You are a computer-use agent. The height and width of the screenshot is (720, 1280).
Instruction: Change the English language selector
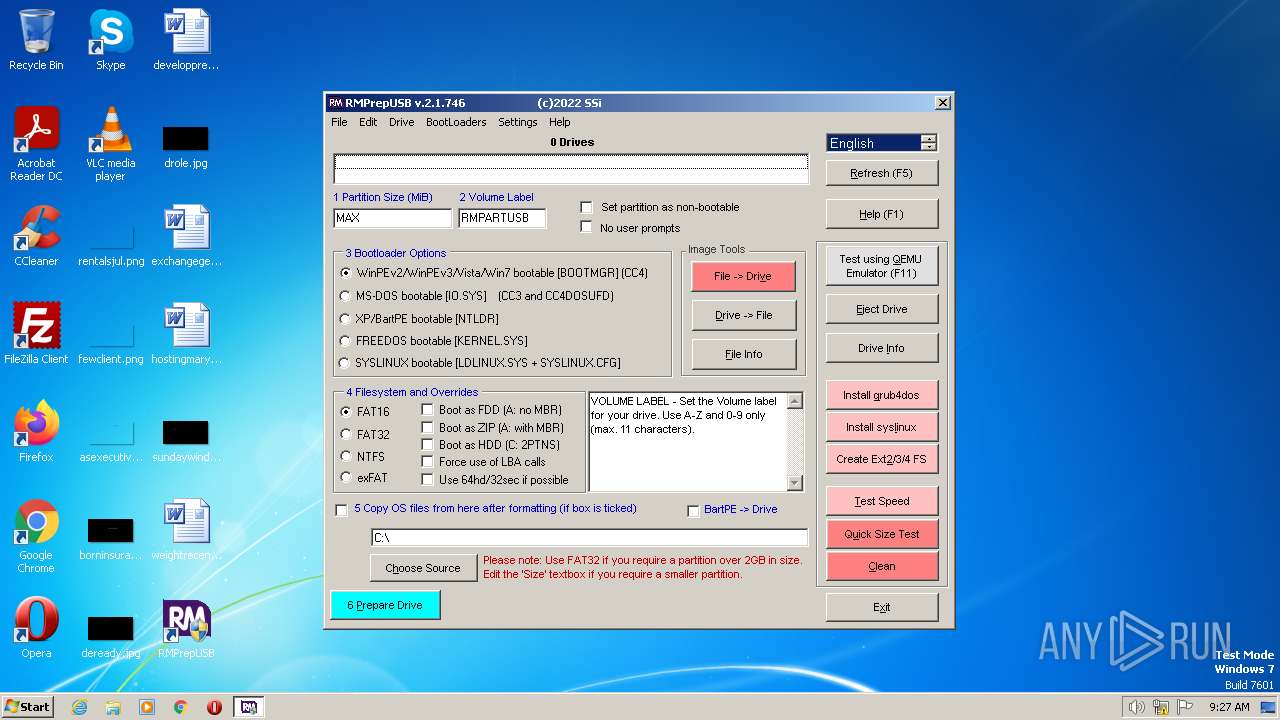tap(882, 143)
